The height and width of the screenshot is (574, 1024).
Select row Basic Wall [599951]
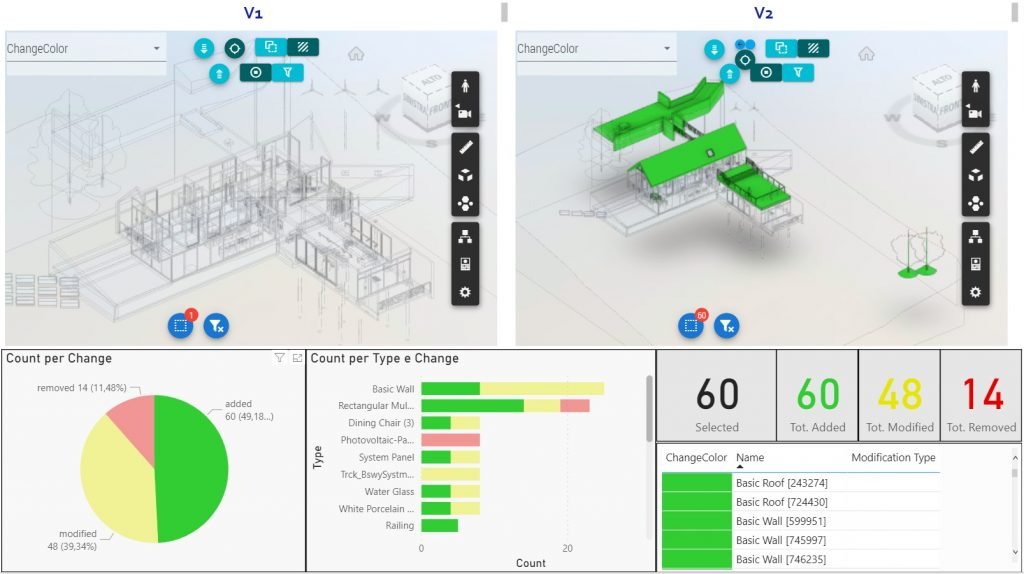[801, 521]
